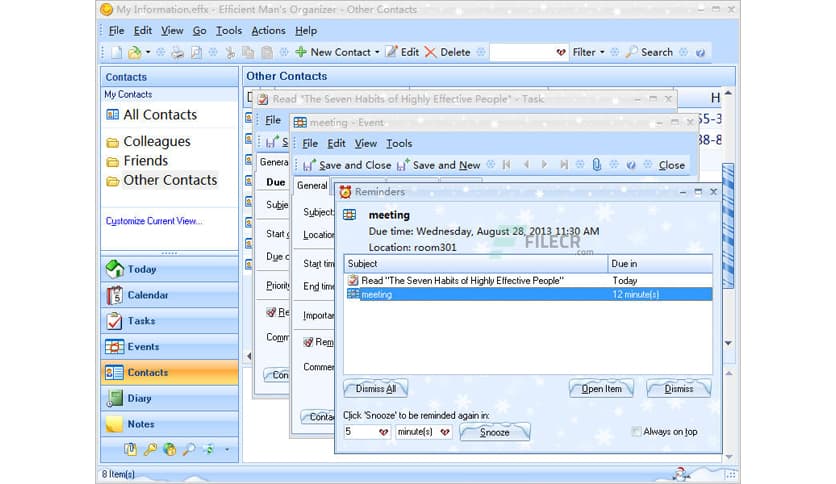Open the New Contact dropdown arrow
Viewport: 836px width, 484px height.
(x=377, y=52)
